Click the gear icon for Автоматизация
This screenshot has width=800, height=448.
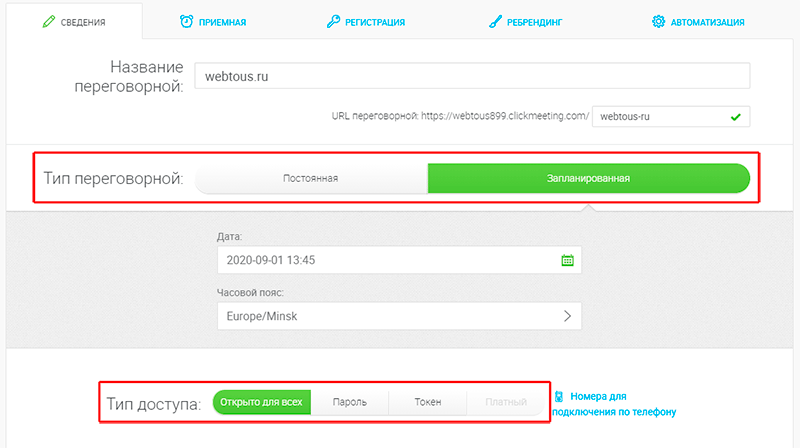[x=658, y=21]
